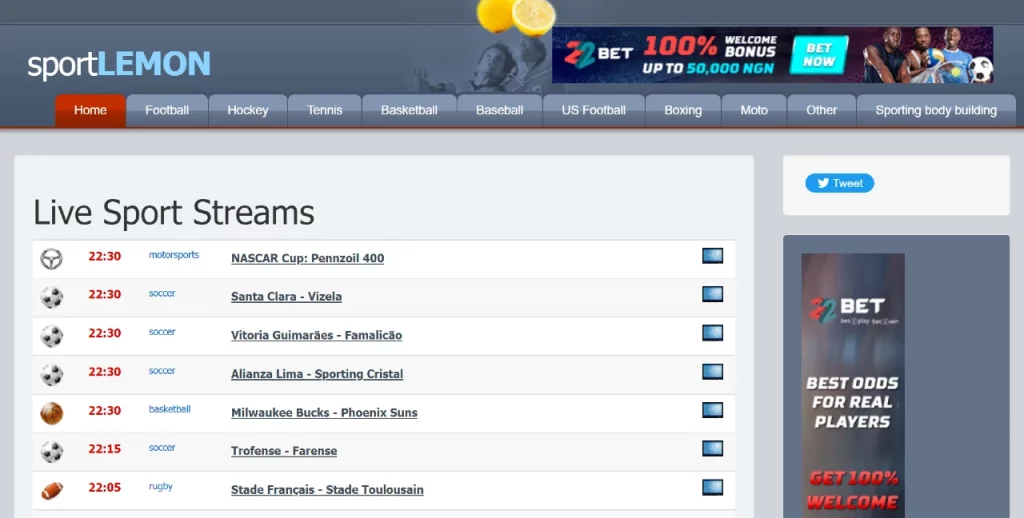1024x518 pixels.
Task: Switch to the Baseball tab
Action: 500,110
